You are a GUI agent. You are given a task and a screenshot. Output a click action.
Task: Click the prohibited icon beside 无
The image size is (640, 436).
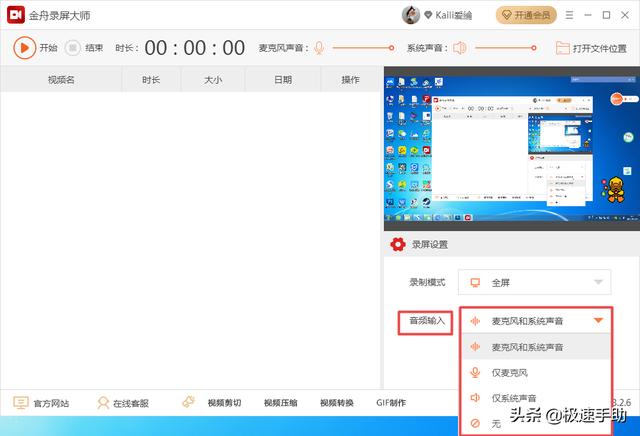click(x=475, y=423)
